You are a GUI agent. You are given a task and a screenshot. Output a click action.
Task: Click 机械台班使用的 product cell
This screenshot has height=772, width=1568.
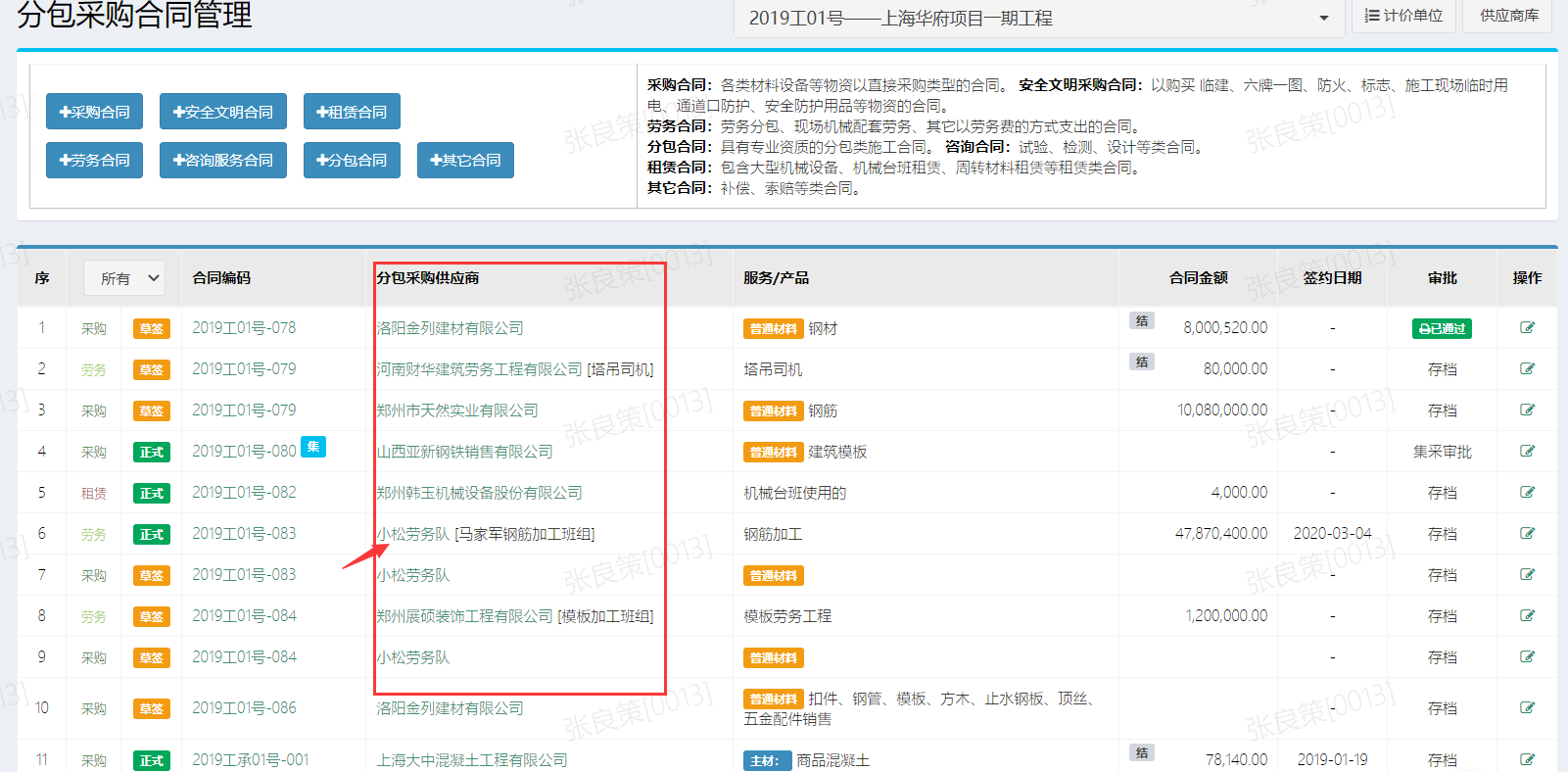795,493
